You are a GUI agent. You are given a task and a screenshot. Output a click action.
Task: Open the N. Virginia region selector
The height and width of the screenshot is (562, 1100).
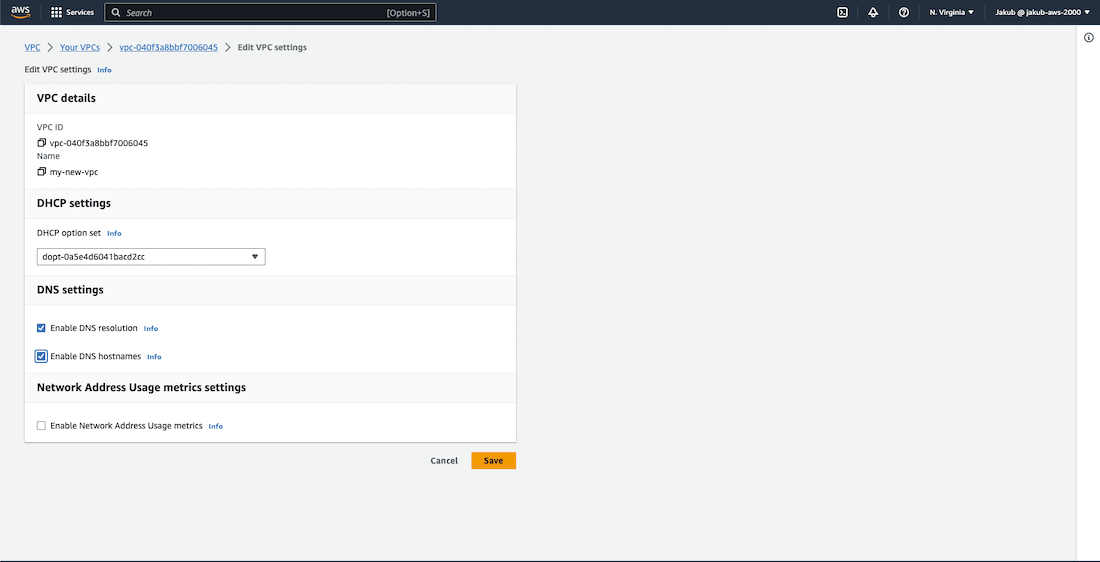(x=951, y=13)
